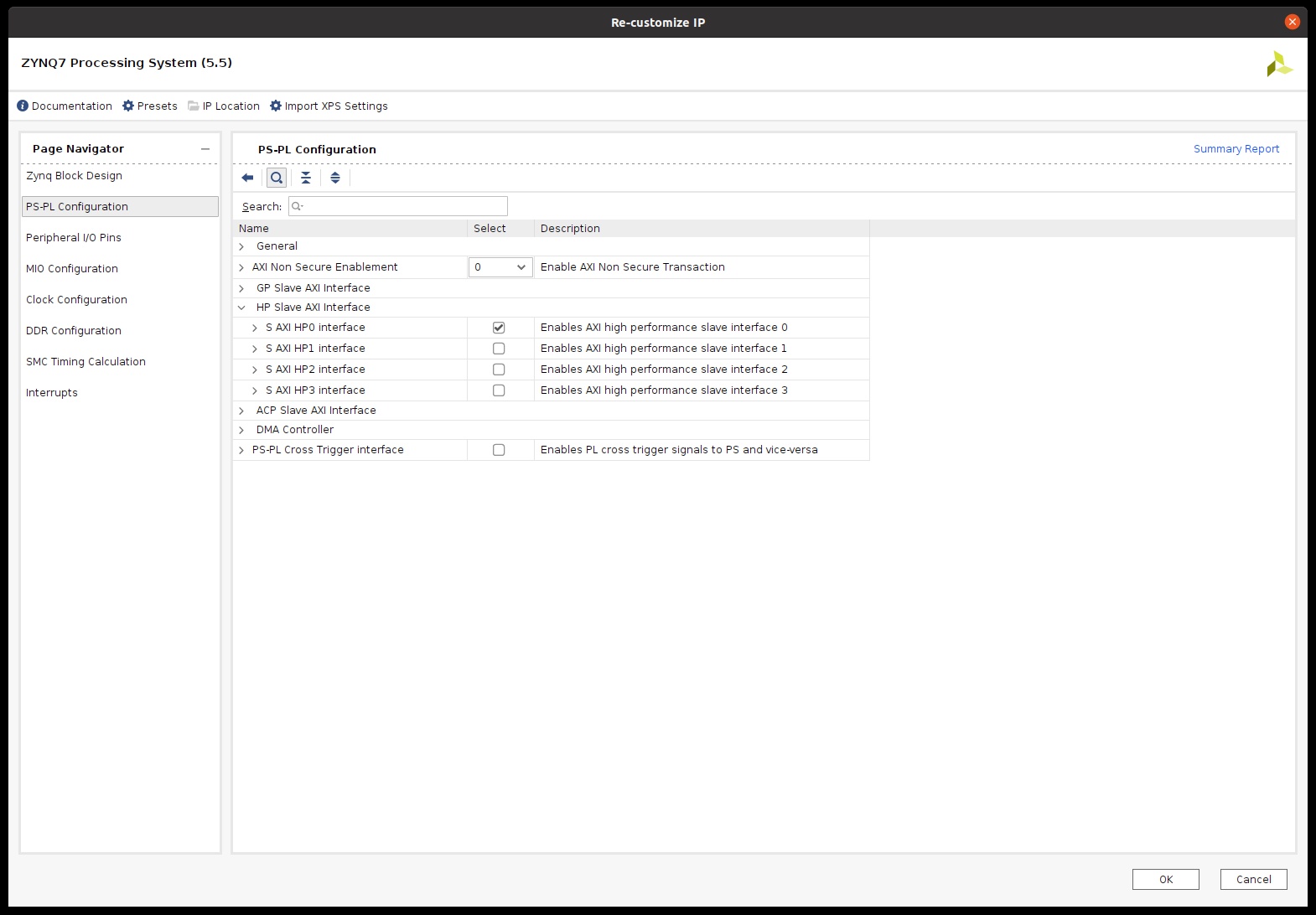Screen dimensions: 1316x915
Task: Click the Select column header
Action: tap(500, 228)
